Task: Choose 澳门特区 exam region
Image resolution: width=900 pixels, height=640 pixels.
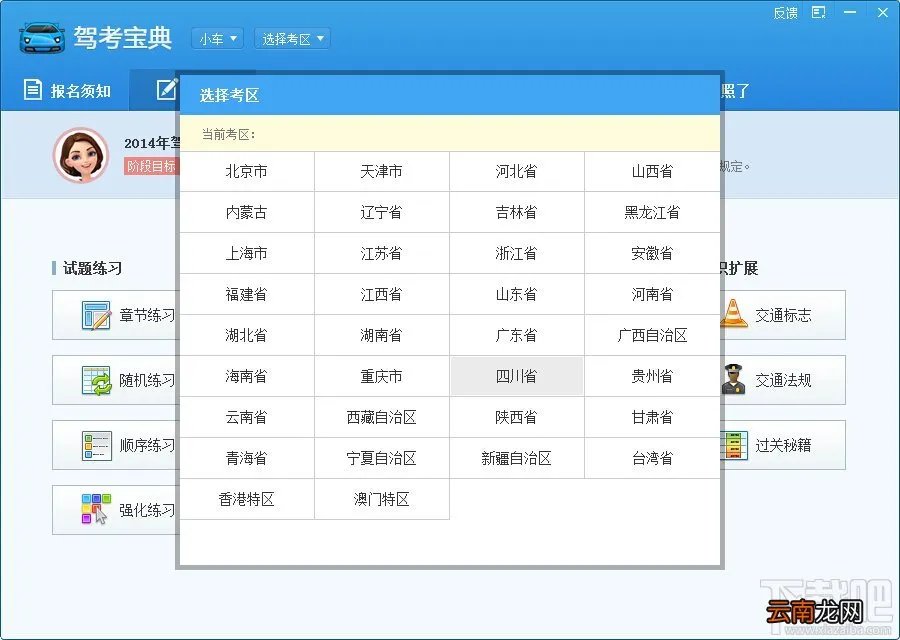Action: pyautogui.click(x=382, y=499)
